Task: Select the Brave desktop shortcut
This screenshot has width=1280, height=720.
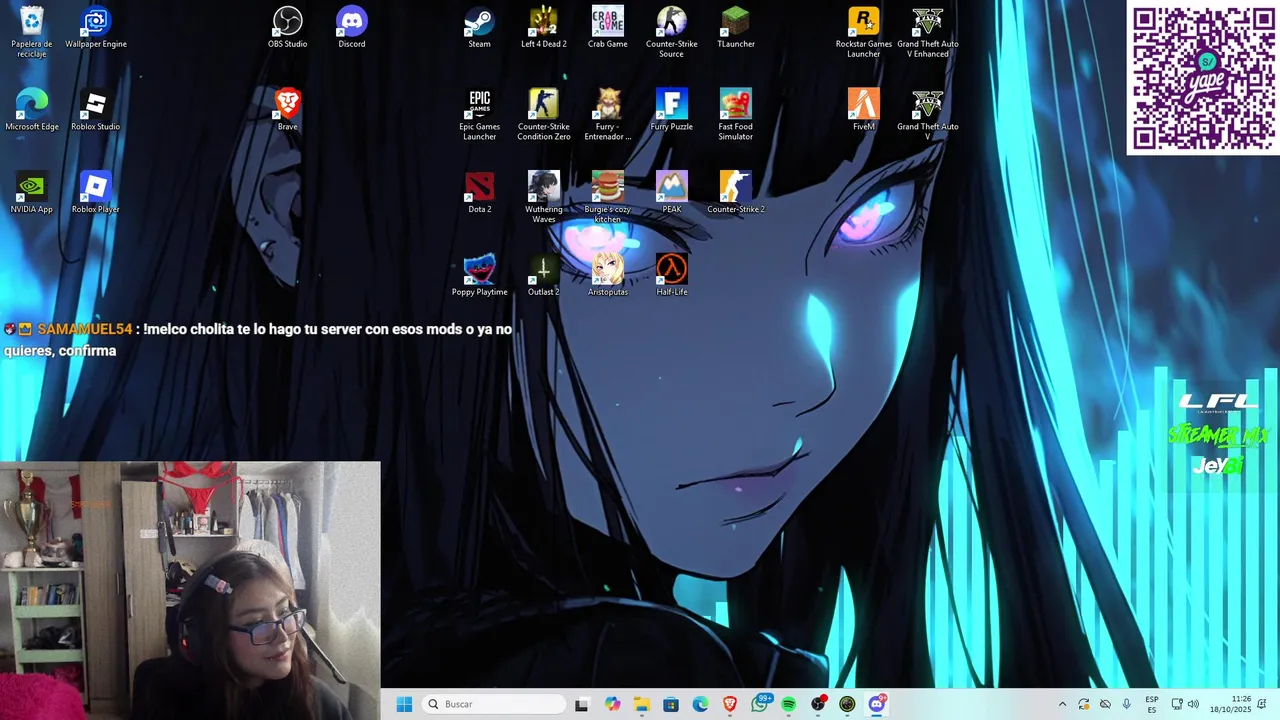Action: pyautogui.click(x=288, y=110)
